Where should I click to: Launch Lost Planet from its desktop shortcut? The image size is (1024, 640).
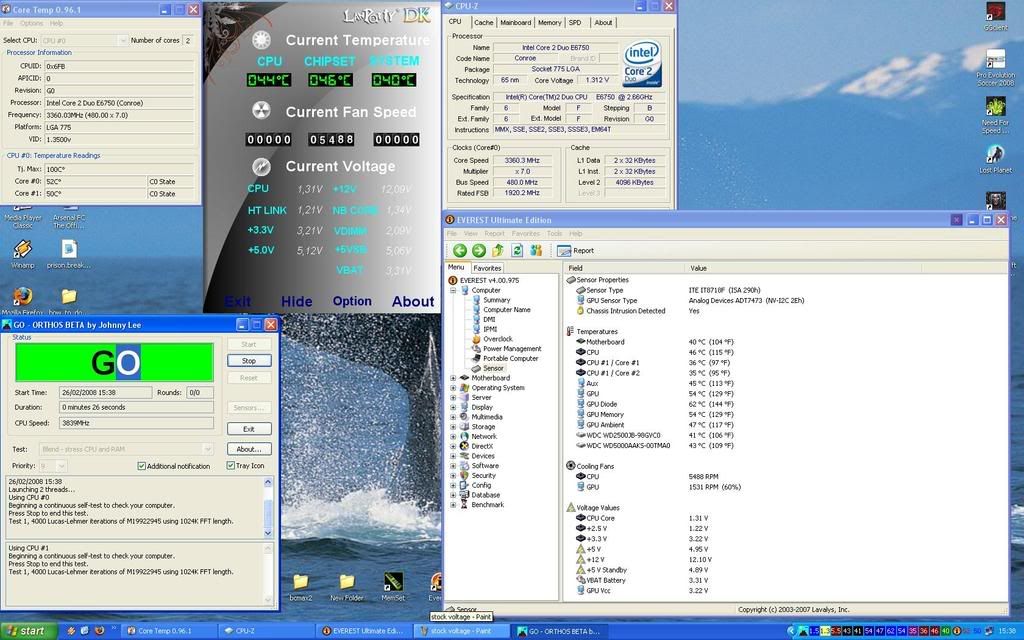pos(995,152)
